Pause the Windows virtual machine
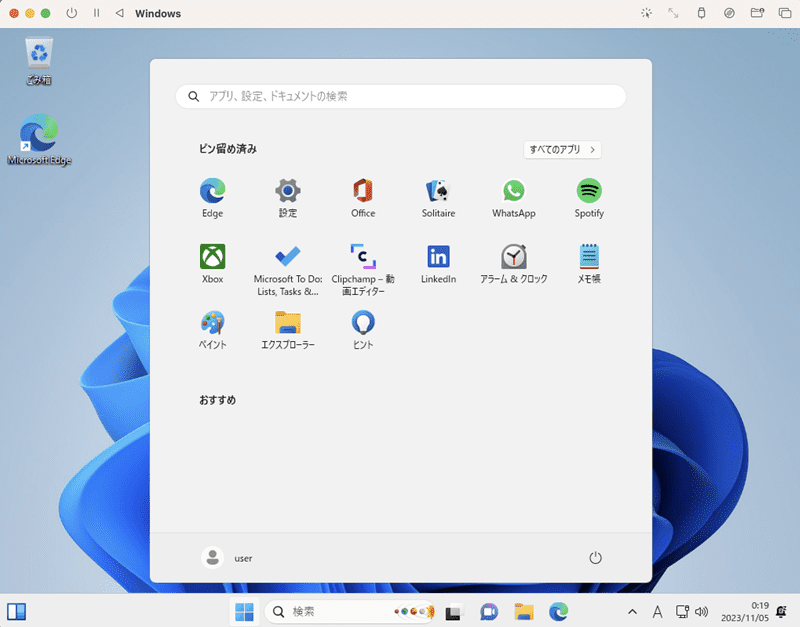This screenshot has width=800, height=627. (x=96, y=13)
